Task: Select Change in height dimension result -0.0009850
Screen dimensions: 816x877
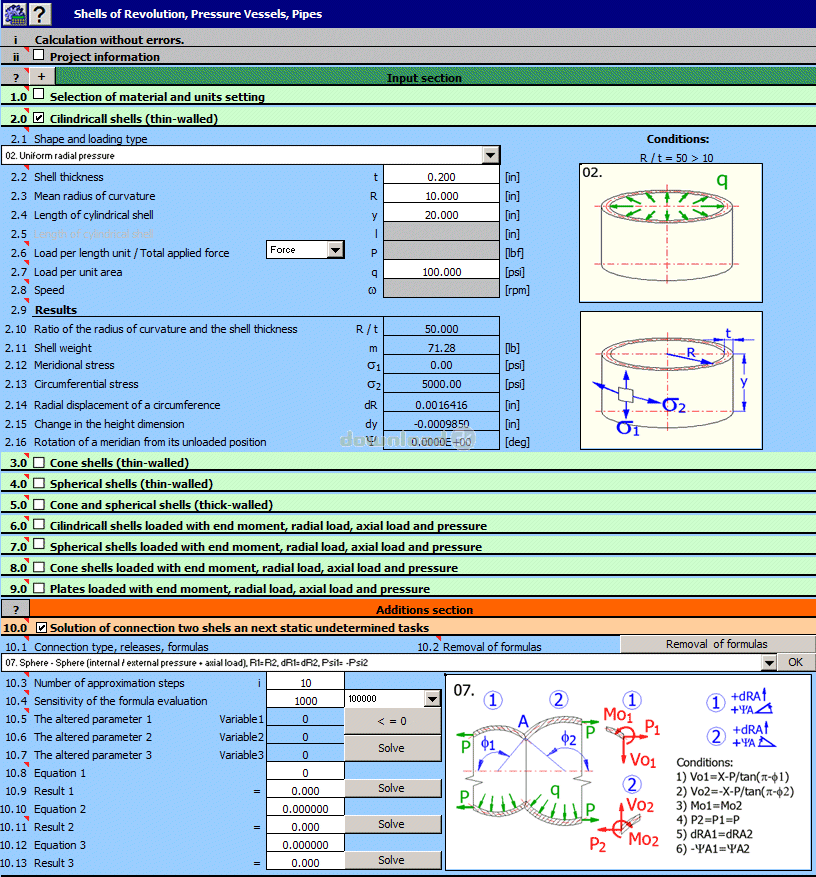Action: pos(441,424)
